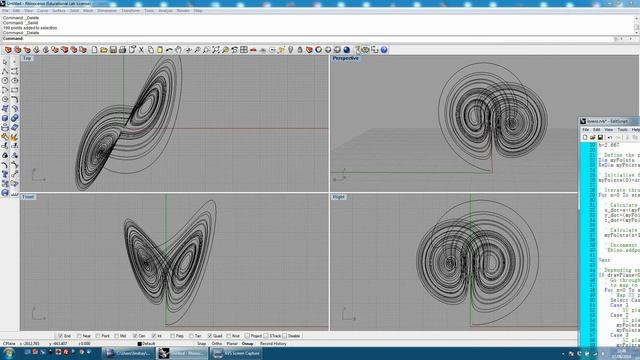Click the Save floppy disk icon
640x360 pixels.
(x=113, y=50)
